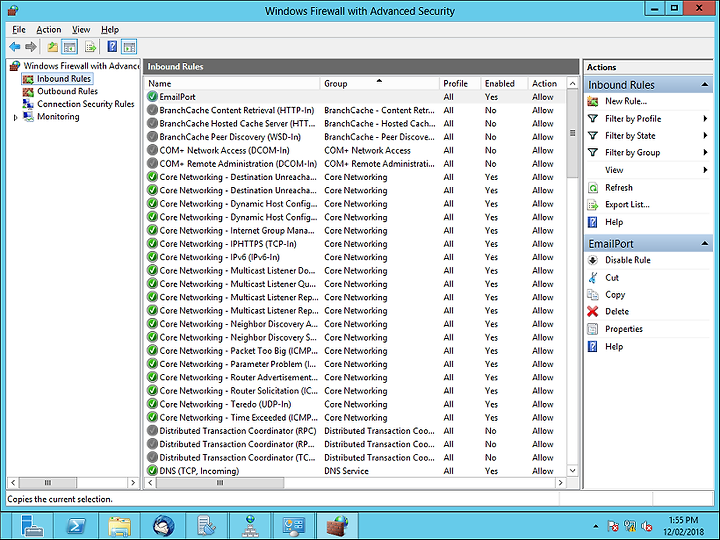This screenshot has height=540, width=720.
Task: Click the Export List... action label
Action: click(x=627, y=205)
